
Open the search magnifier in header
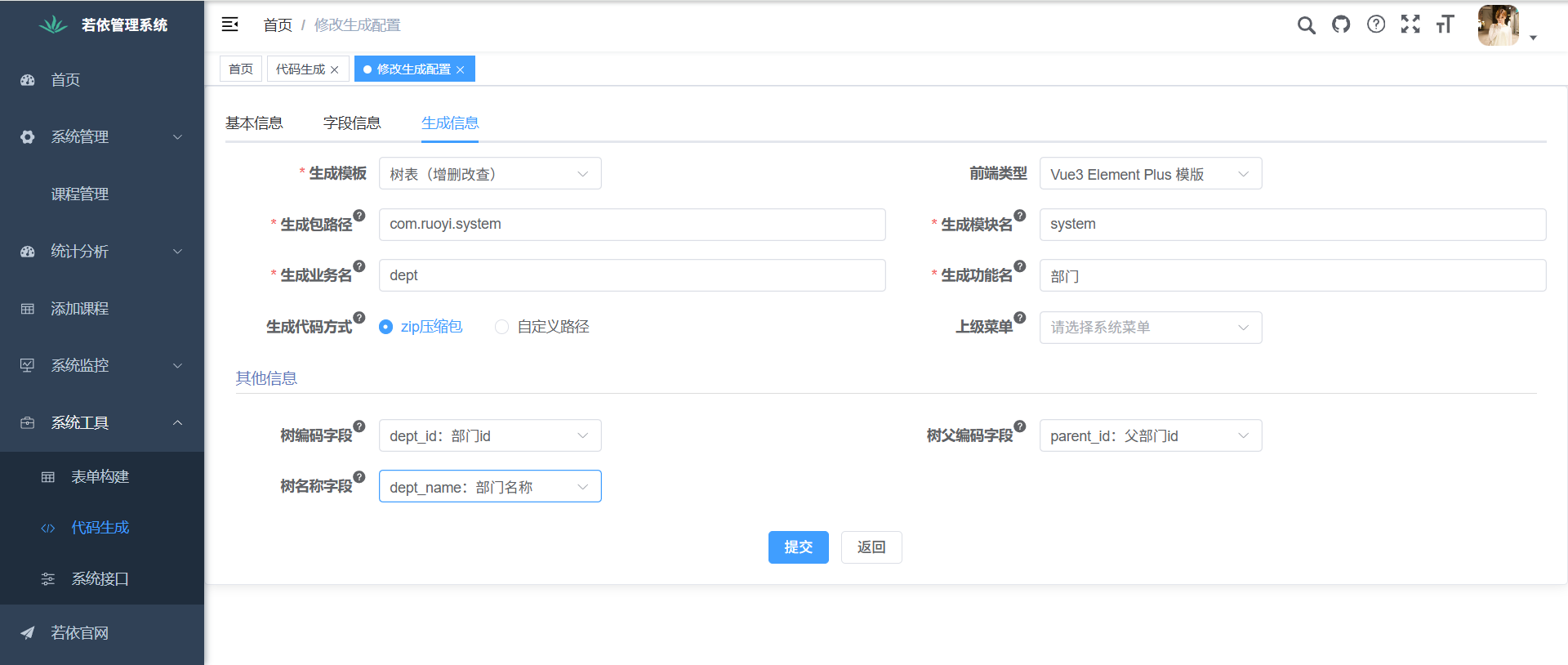pyautogui.click(x=1307, y=25)
